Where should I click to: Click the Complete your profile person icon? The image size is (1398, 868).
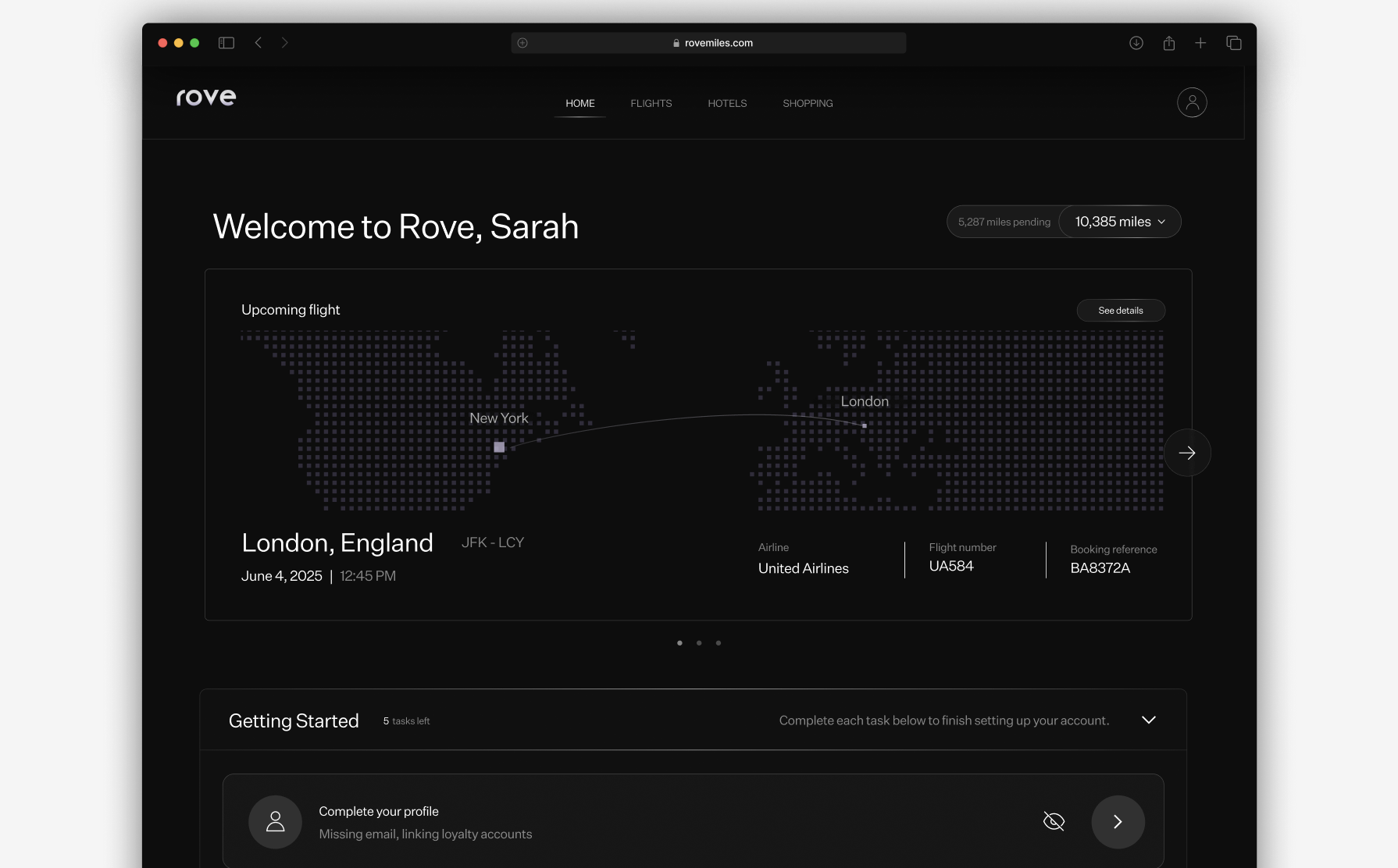pyautogui.click(x=275, y=822)
